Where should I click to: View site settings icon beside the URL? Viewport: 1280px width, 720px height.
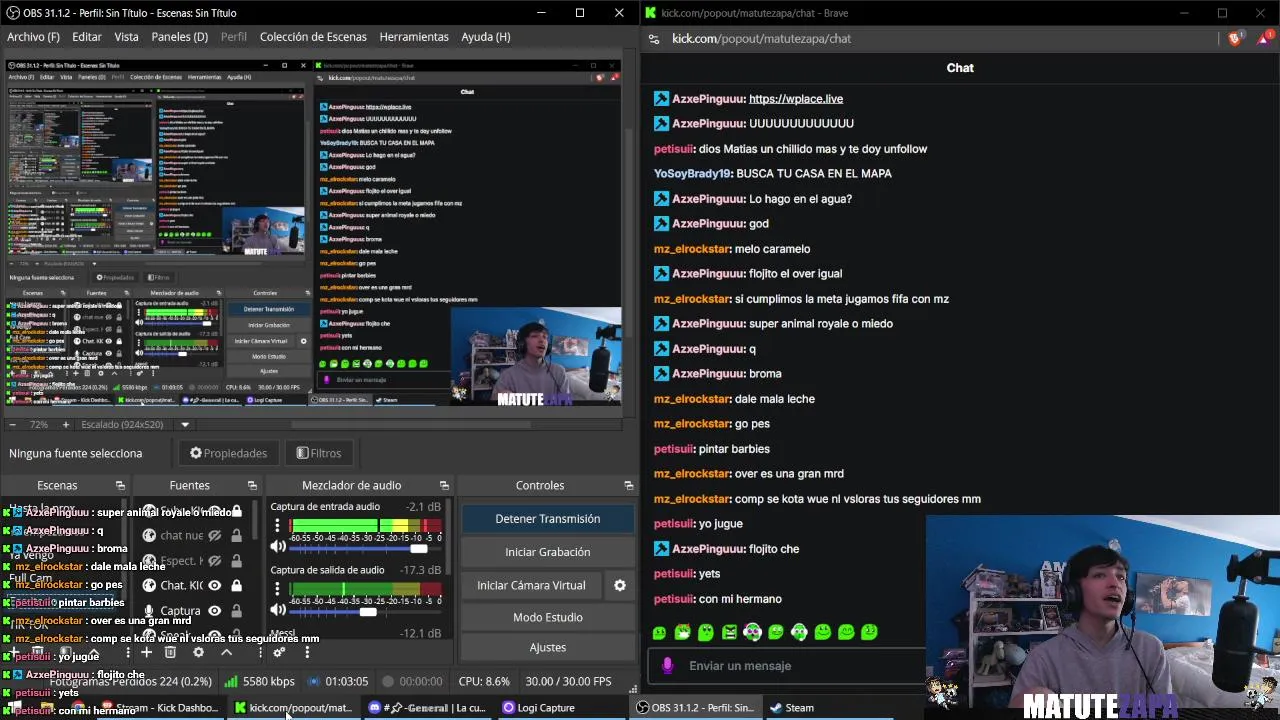653,39
